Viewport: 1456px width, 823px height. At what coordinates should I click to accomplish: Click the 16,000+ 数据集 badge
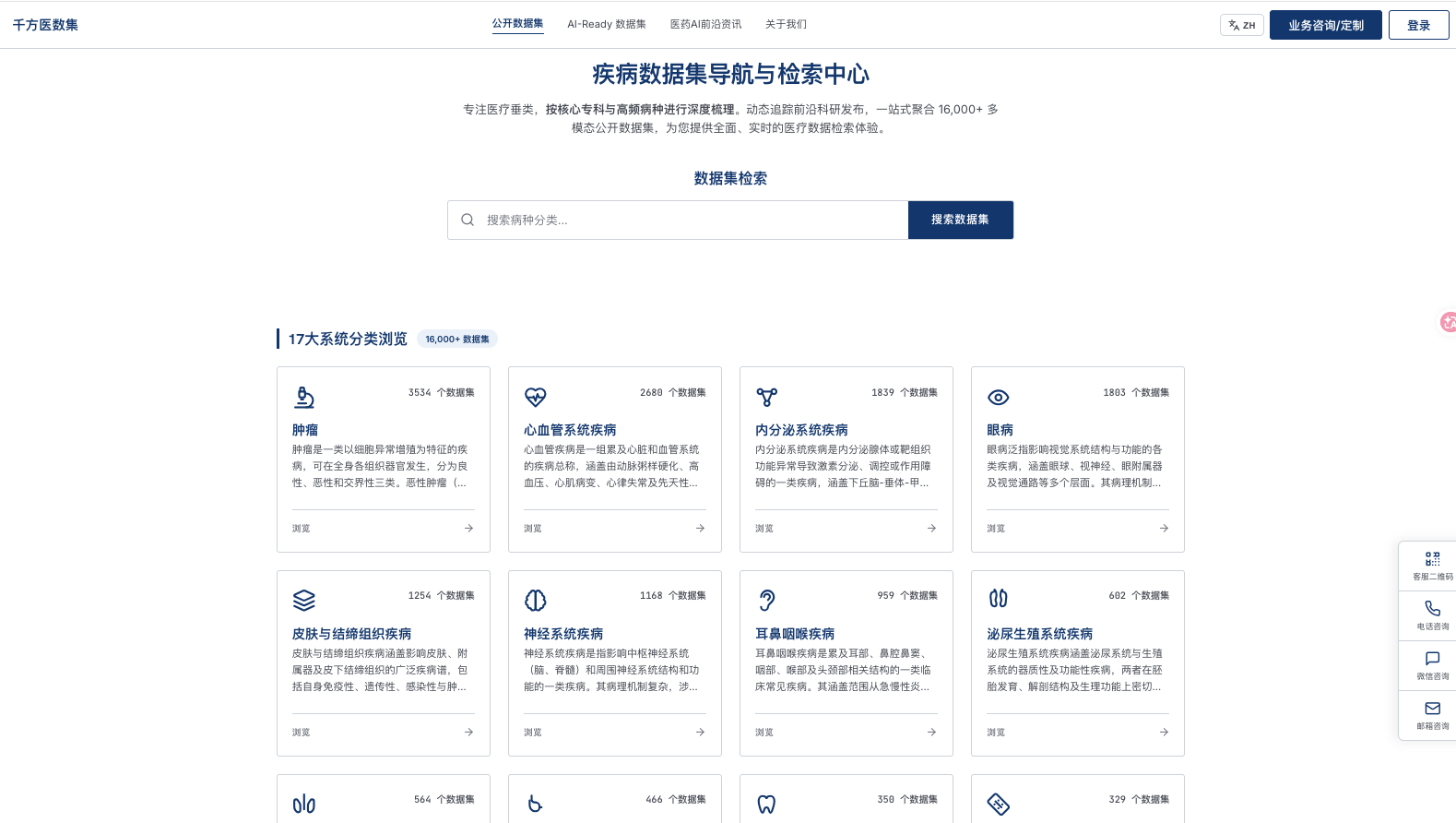[457, 339]
